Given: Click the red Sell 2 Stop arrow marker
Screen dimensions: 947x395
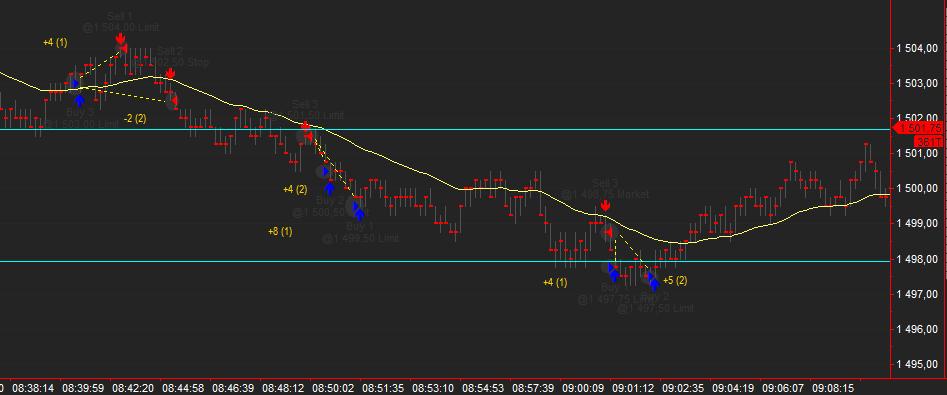Looking at the screenshot, I should pyautogui.click(x=170, y=74).
